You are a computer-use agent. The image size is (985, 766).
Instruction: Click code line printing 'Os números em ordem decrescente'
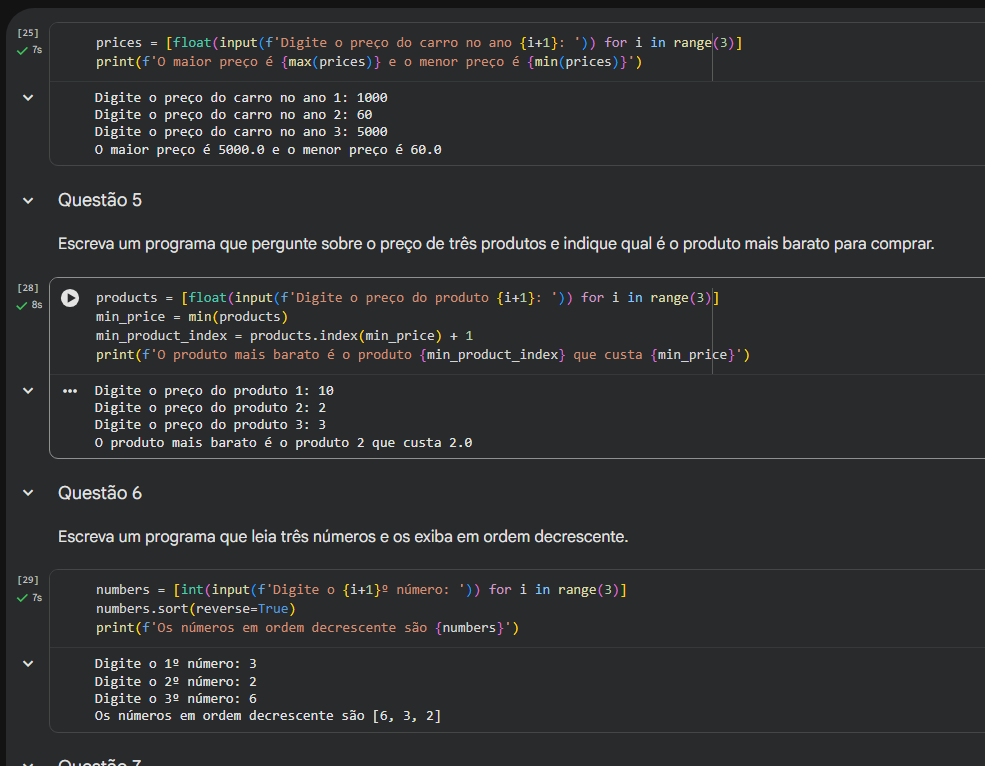click(x=307, y=627)
